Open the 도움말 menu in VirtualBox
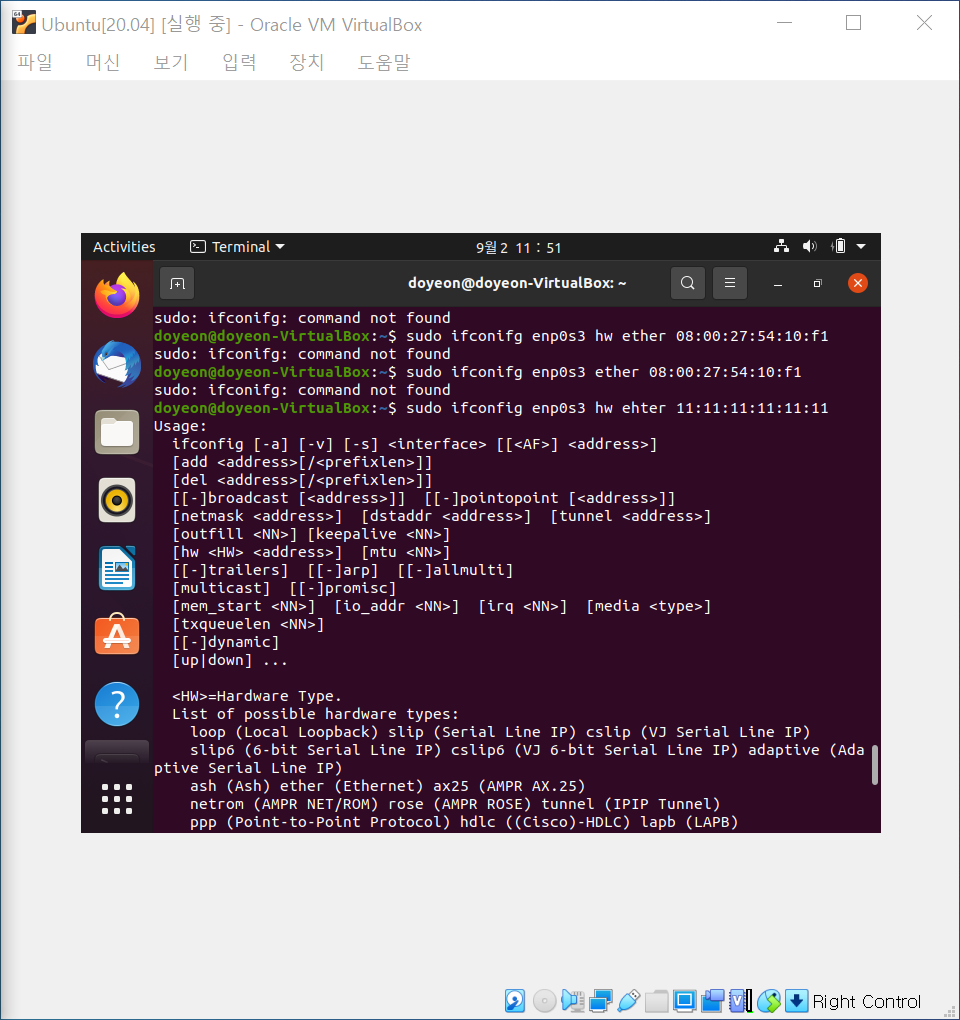 384,62
